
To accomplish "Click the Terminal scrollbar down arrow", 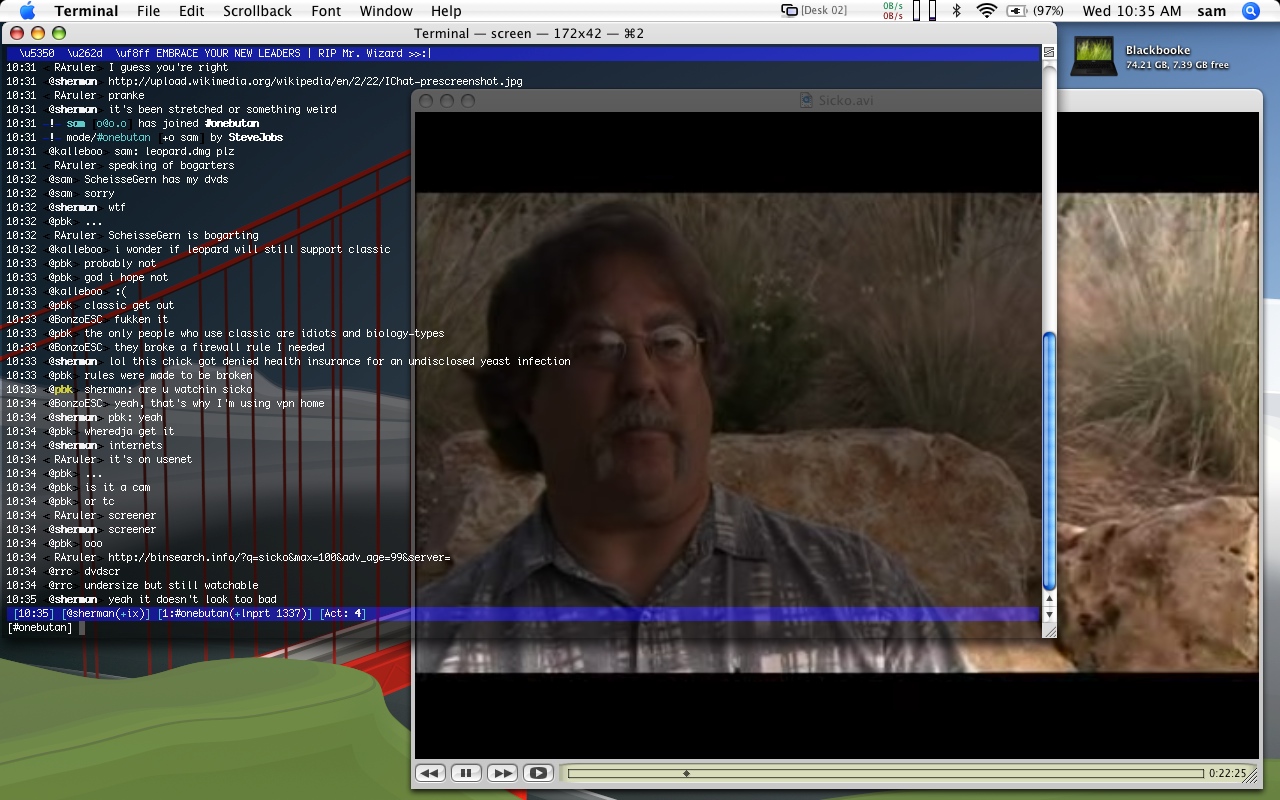I will pos(1049,614).
